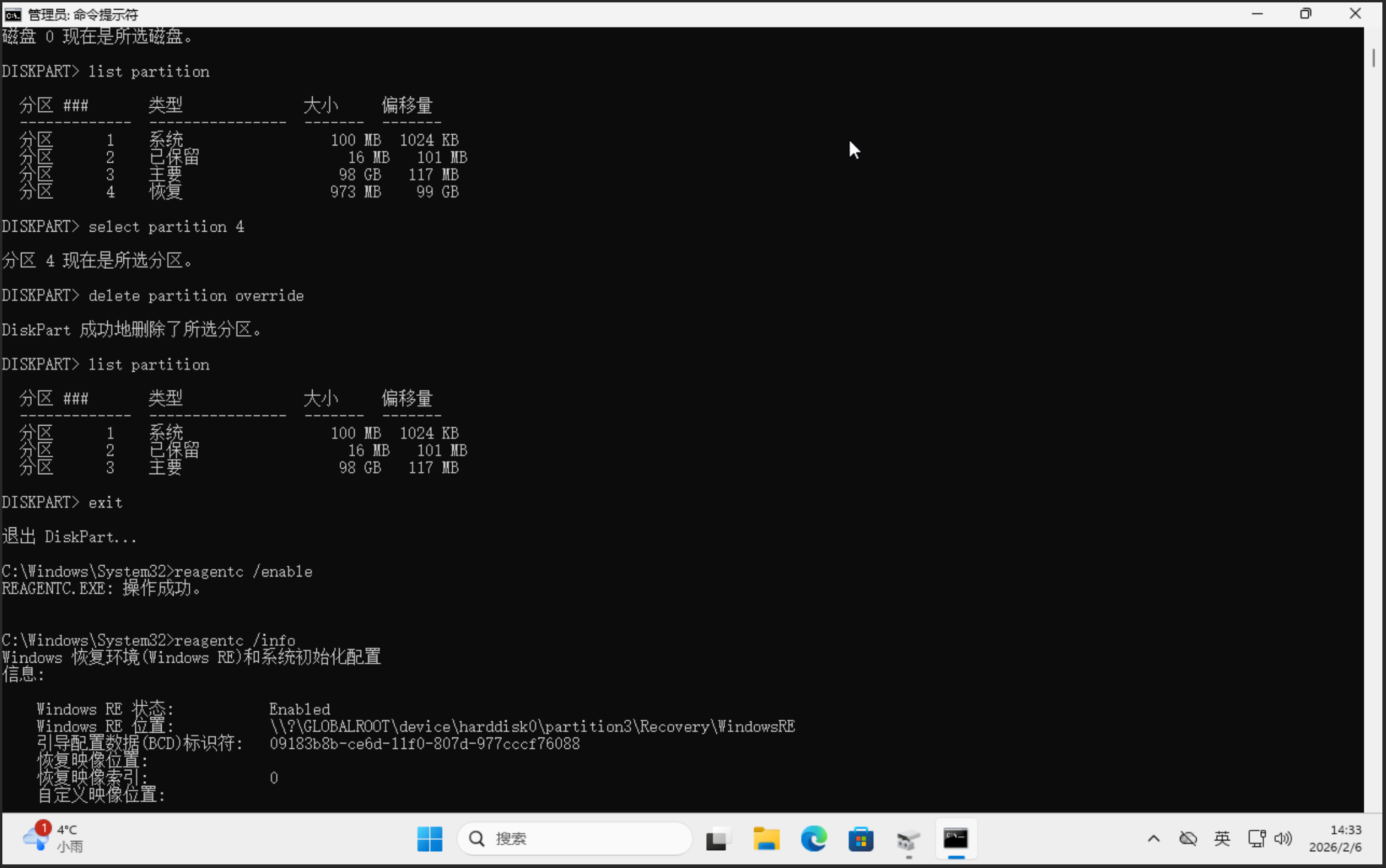Open Task View from taskbar

click(x=718, y=839)
